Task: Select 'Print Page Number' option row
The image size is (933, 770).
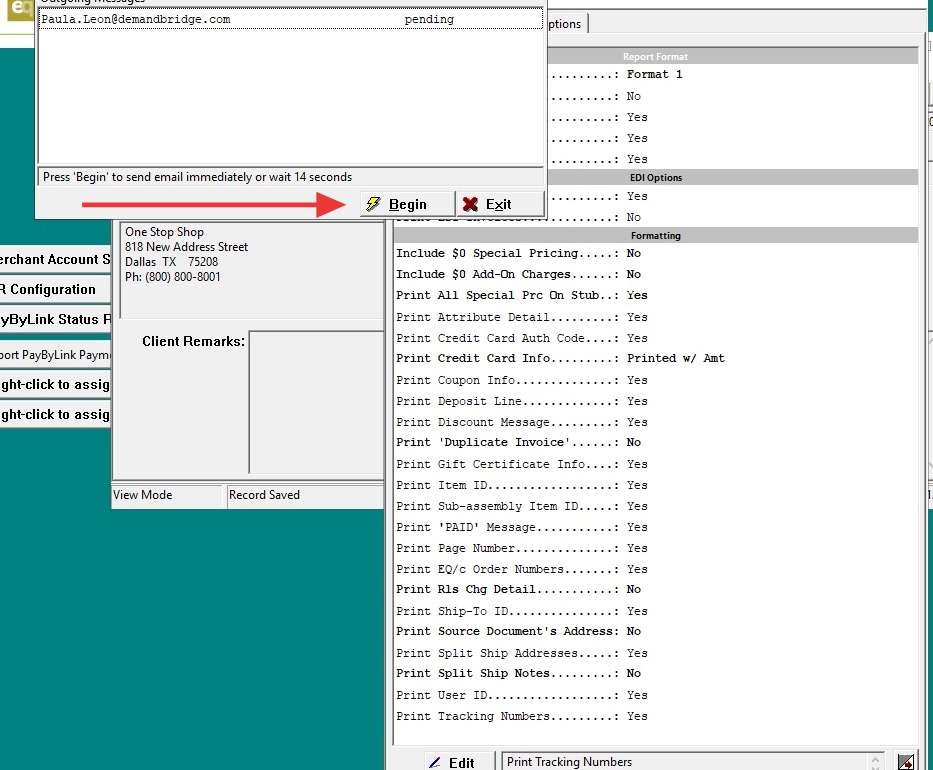Action: point(655,548)
